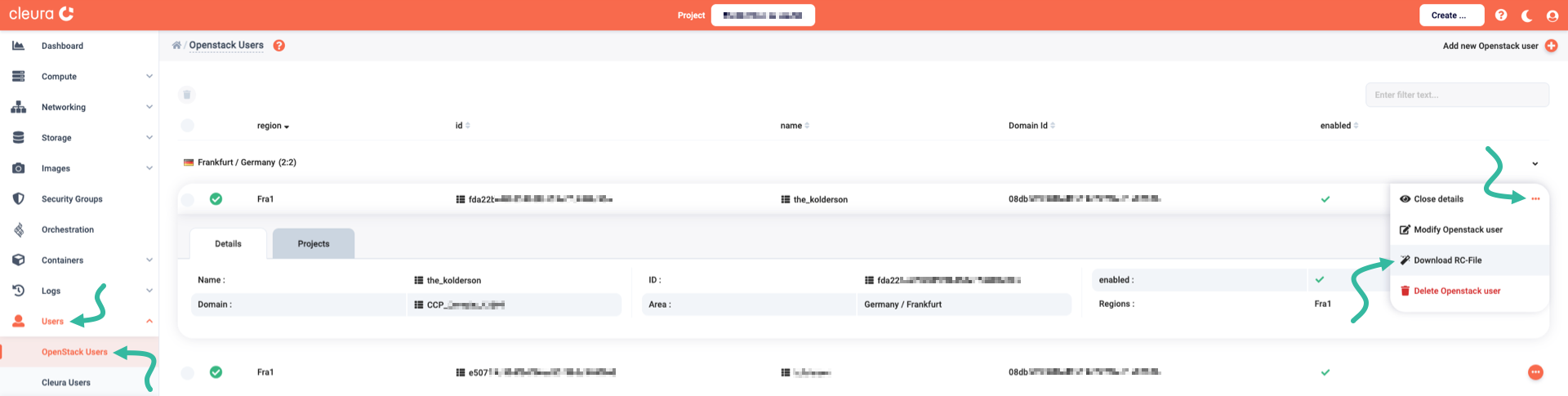
Task: Sort by the name column header
Action: coord(795,125)
